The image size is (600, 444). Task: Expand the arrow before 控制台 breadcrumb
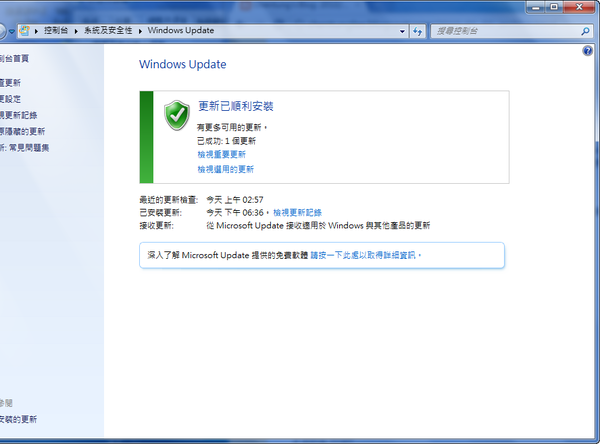tap(36, 31)
